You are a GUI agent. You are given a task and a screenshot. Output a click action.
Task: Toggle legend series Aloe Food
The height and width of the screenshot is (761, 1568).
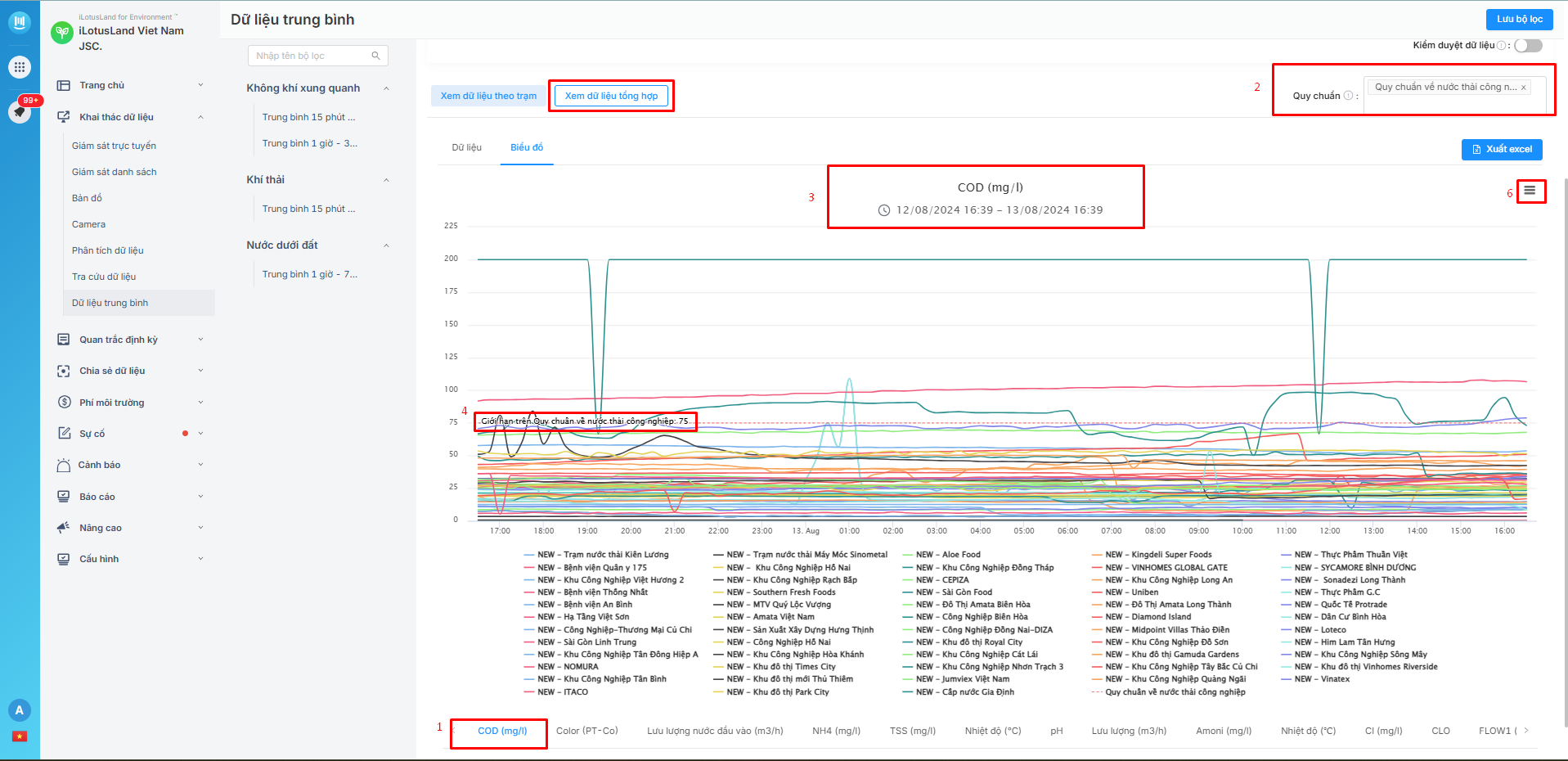[x=941, y=555]
